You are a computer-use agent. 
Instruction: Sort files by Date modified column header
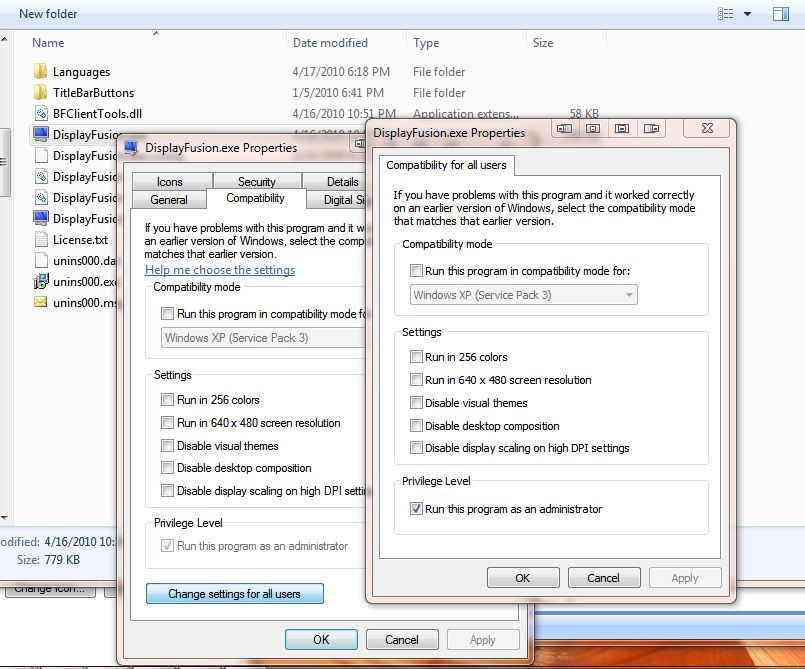click(330, 43)
